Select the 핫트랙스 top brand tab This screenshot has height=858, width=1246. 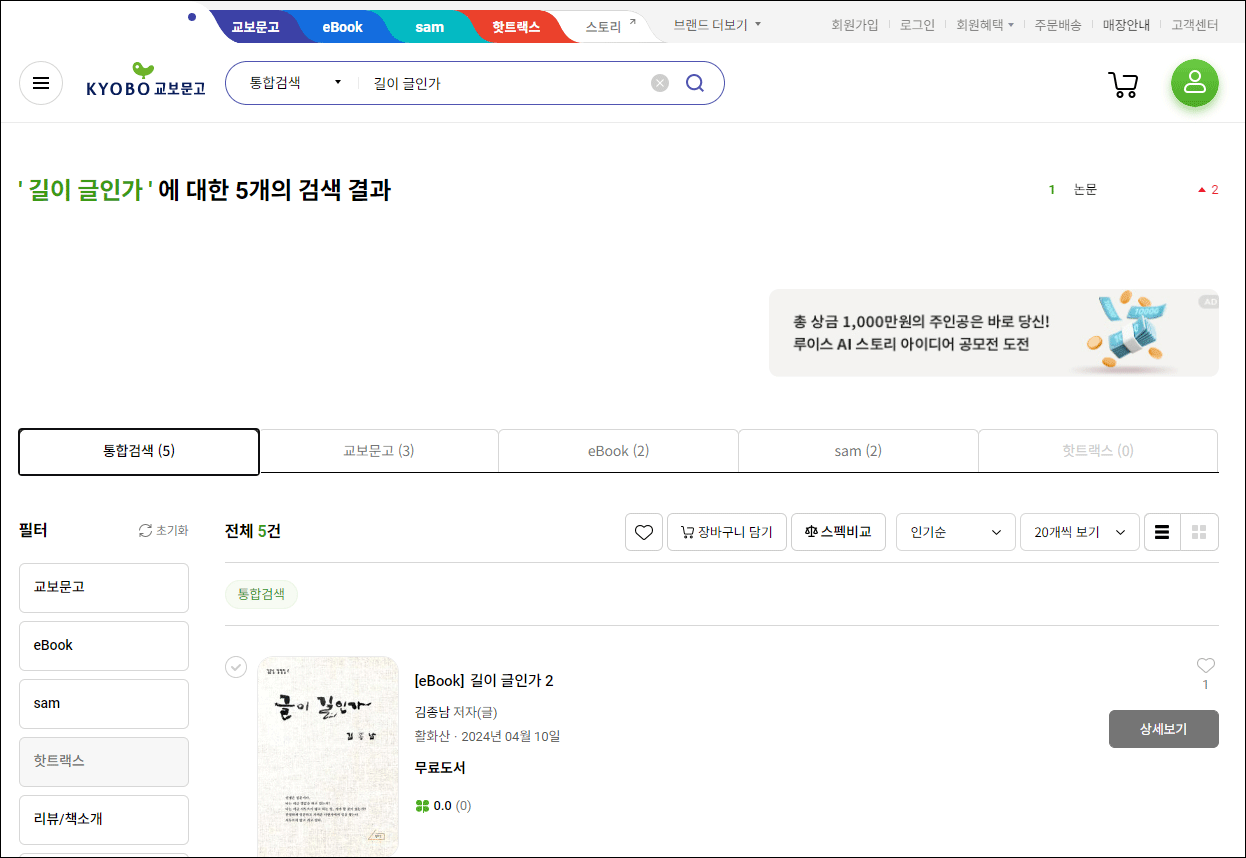click(516, 27)
